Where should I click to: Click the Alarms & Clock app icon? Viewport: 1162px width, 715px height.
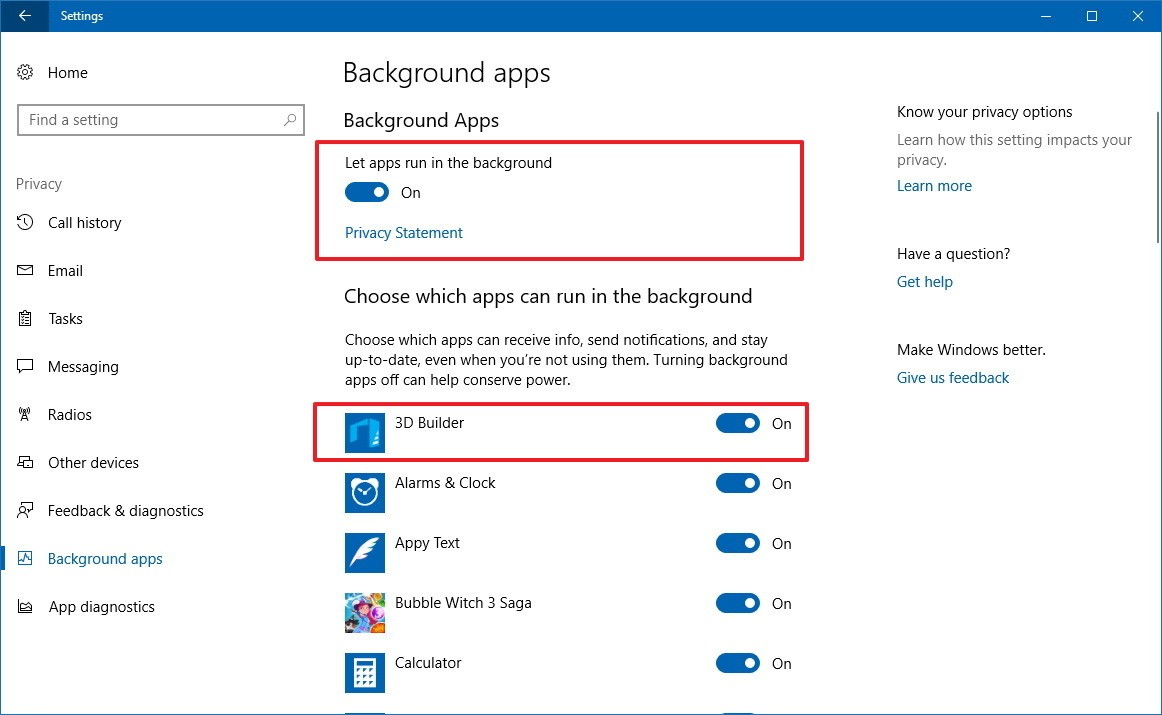click(364, 493)
